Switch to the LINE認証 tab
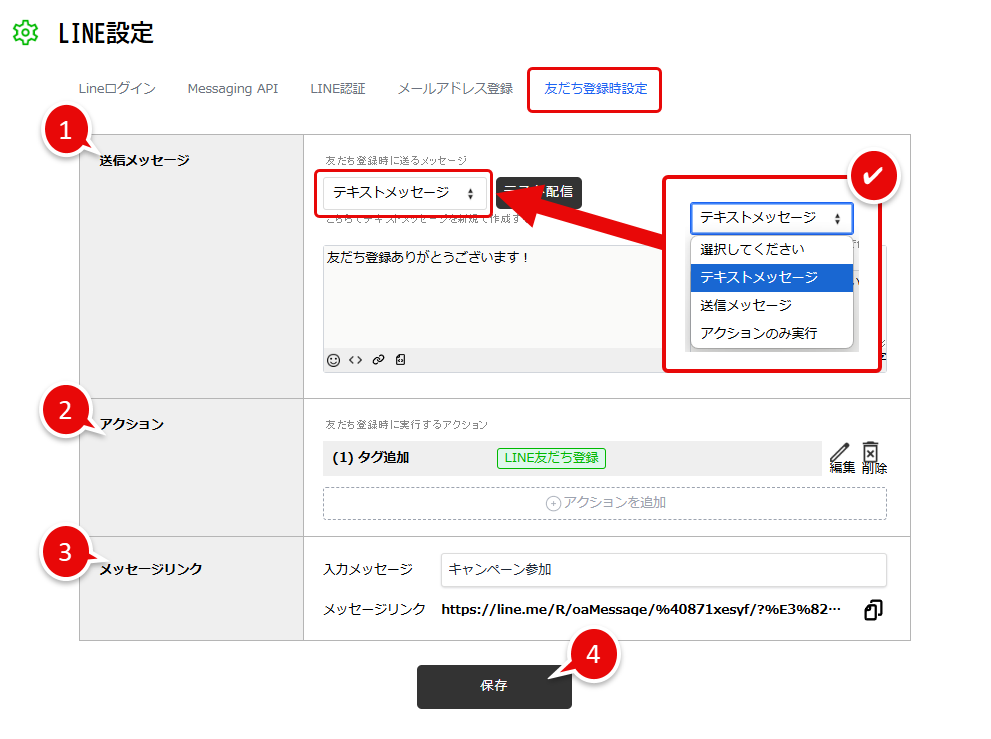 [x=337, y=89]
